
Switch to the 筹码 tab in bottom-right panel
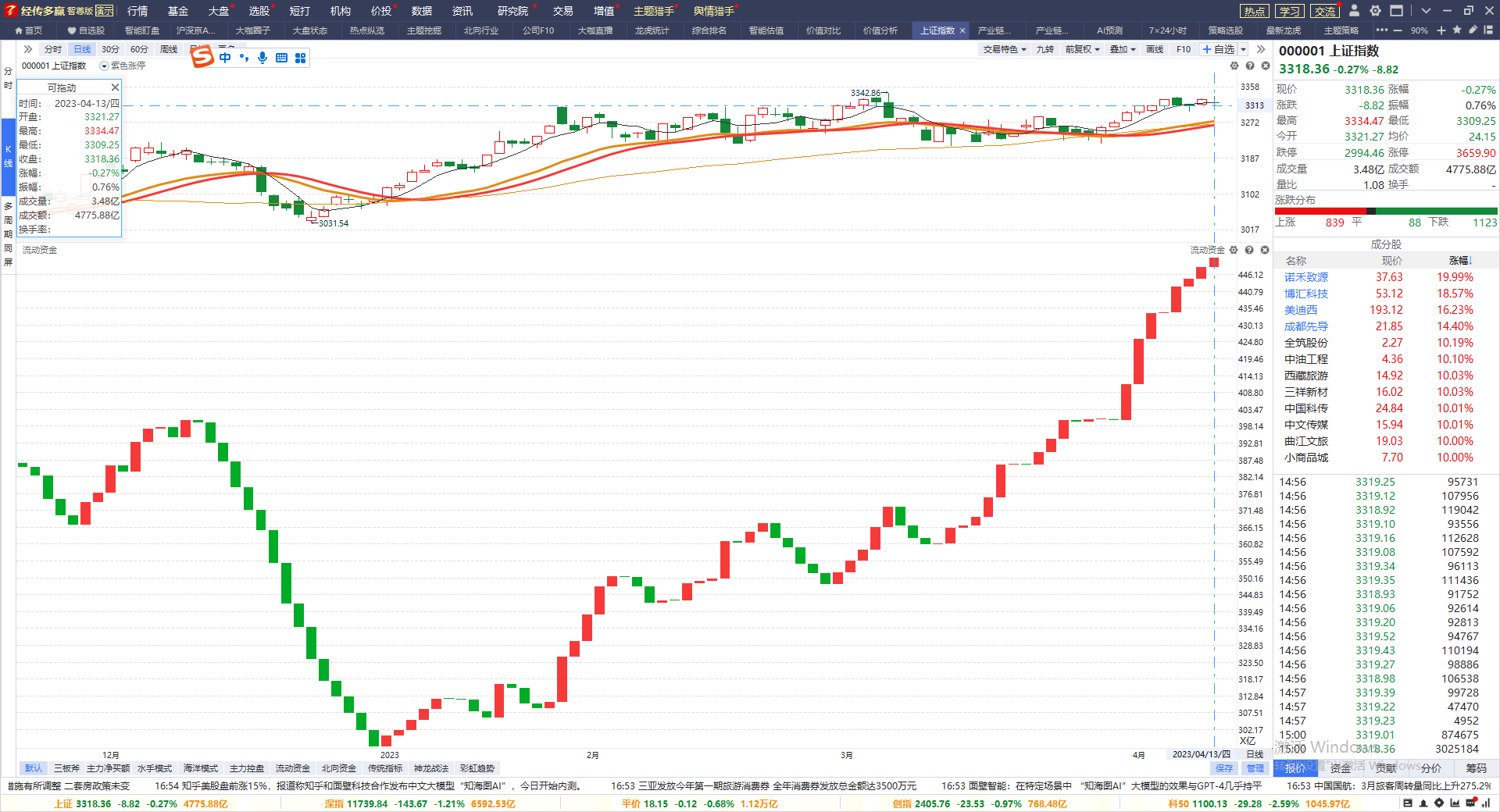click(1477, 768)
